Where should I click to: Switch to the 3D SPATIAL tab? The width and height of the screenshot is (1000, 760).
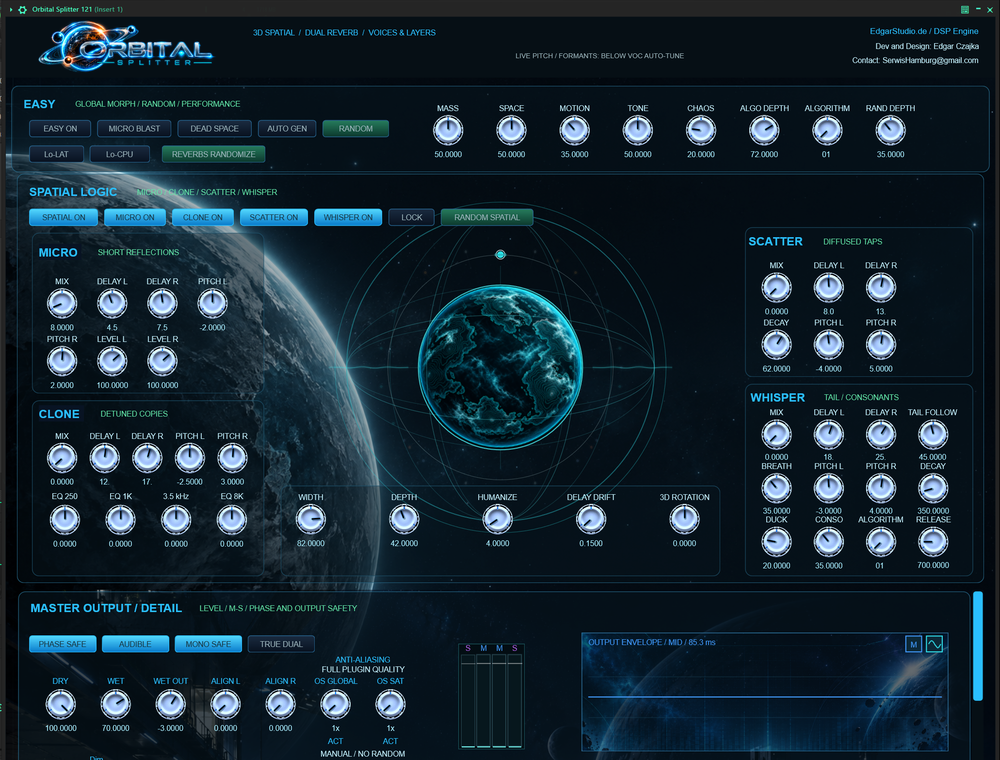[x=274, y=33]
